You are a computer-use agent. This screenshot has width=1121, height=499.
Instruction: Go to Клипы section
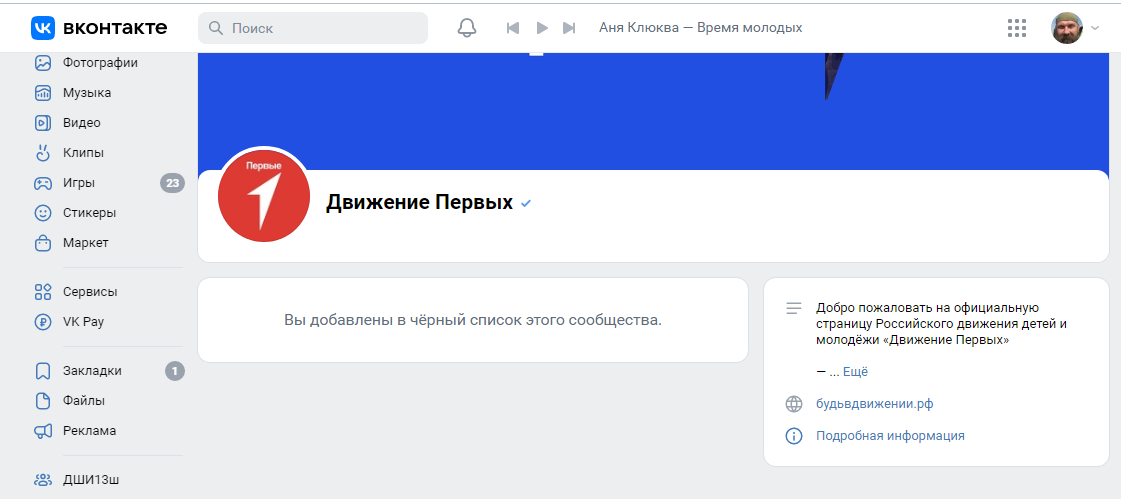coord(83,153)
